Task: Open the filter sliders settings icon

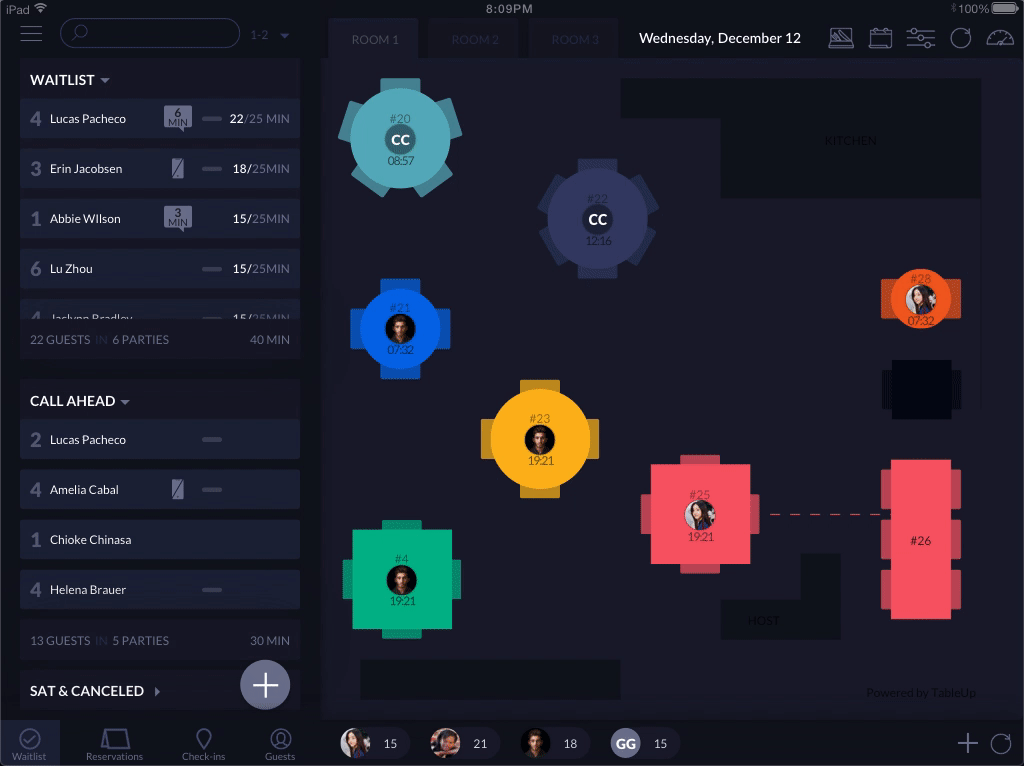Action: [x=920, y=38]
